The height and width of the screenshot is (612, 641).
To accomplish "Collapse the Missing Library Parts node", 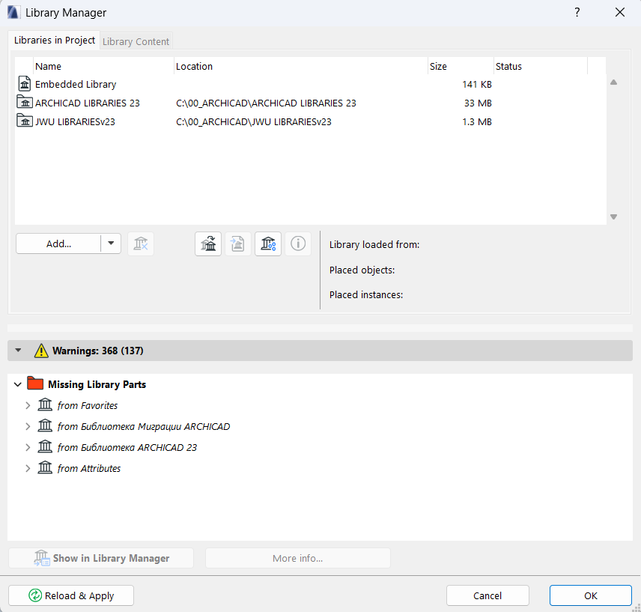I will (18, 384).
